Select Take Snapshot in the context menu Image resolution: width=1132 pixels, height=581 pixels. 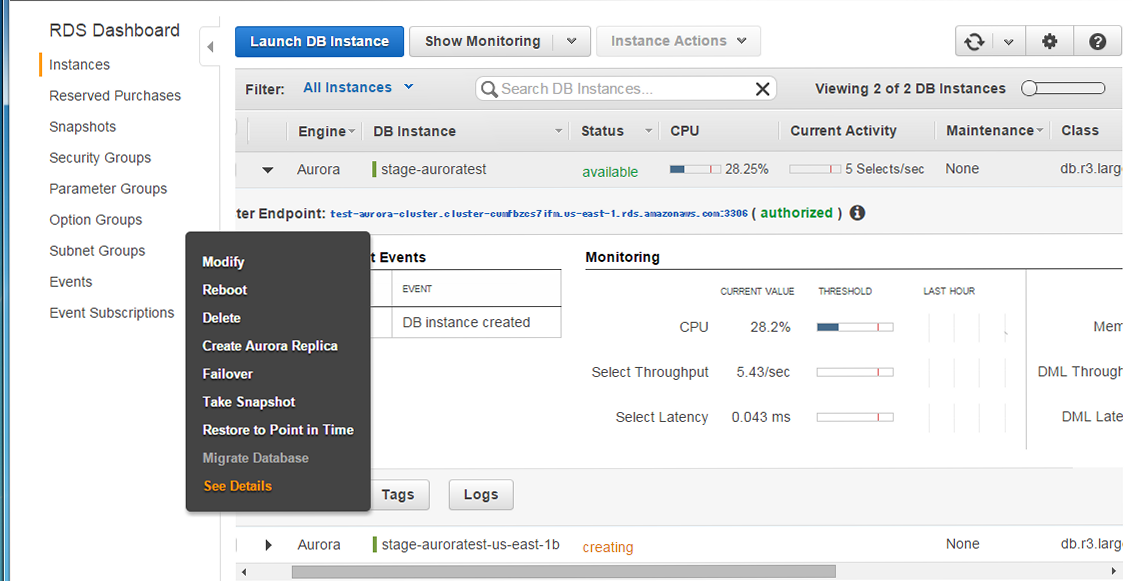pyautogui.click(x=249, y=402)
